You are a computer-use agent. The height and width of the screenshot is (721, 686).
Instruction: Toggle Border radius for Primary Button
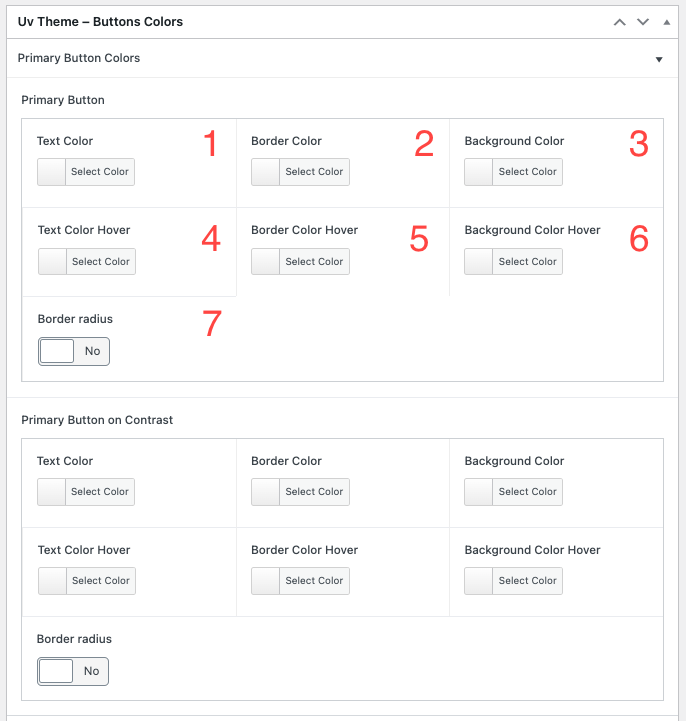[x=74, y=352]
